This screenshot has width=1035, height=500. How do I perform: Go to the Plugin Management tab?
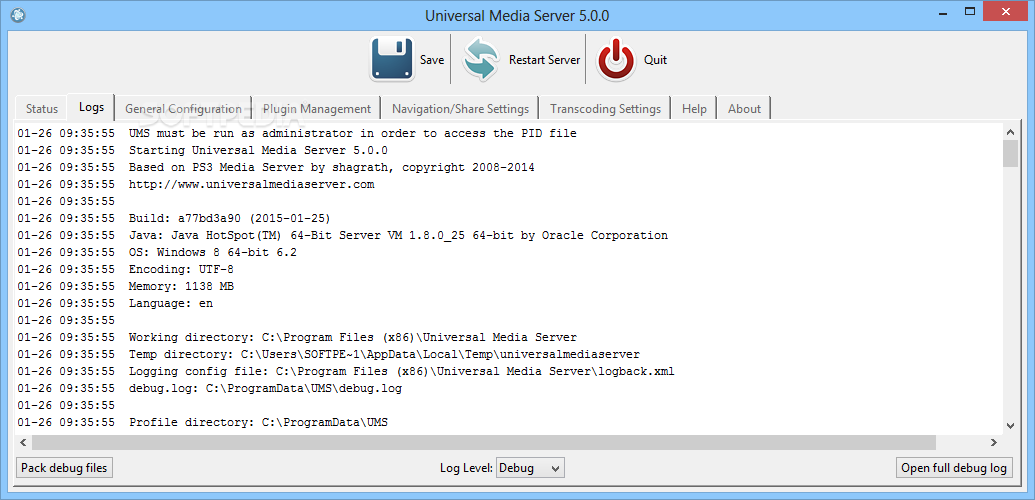coord(317,109)
